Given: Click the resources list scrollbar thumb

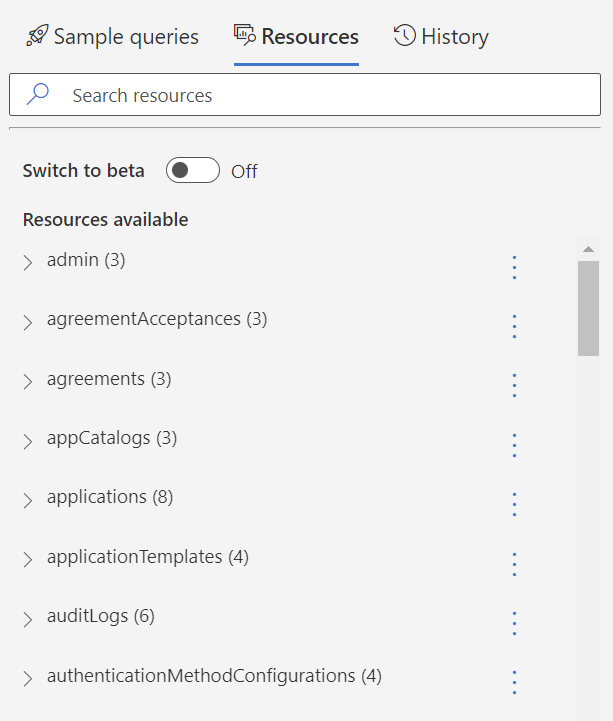Looking at the screenshot, I should pyautogui.click(x=588, y=308).
